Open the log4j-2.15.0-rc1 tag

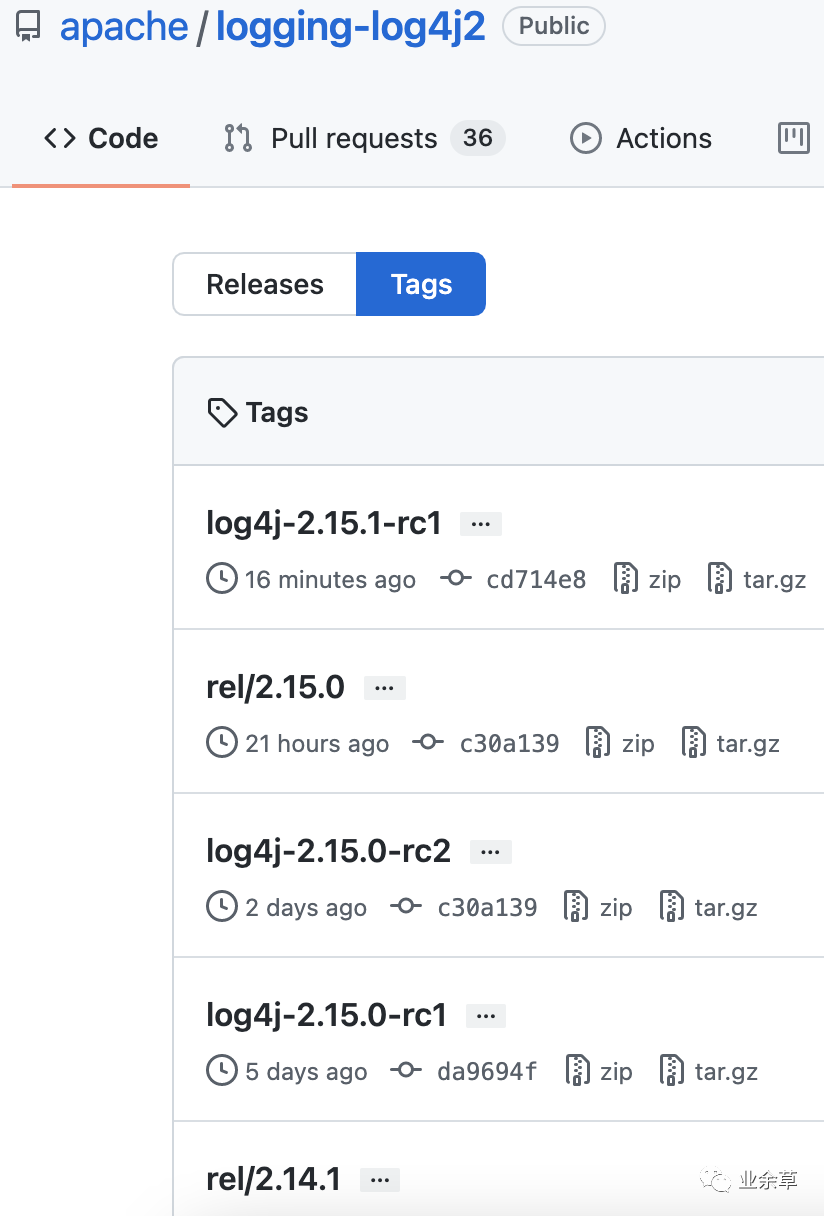[x=326, y=1015]
